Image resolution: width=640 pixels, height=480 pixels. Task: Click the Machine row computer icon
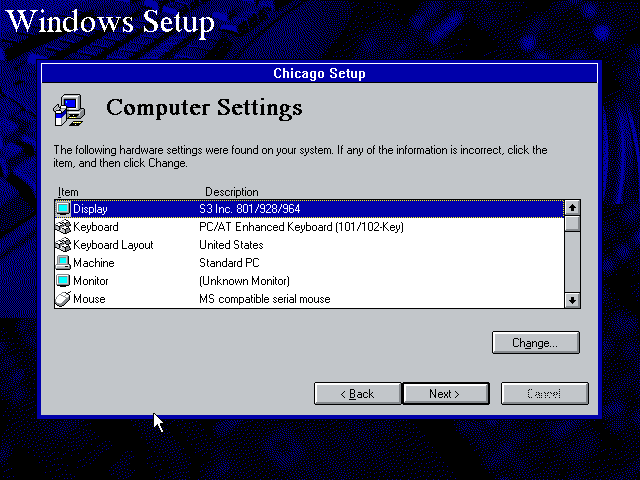click(x=63, y=262)
